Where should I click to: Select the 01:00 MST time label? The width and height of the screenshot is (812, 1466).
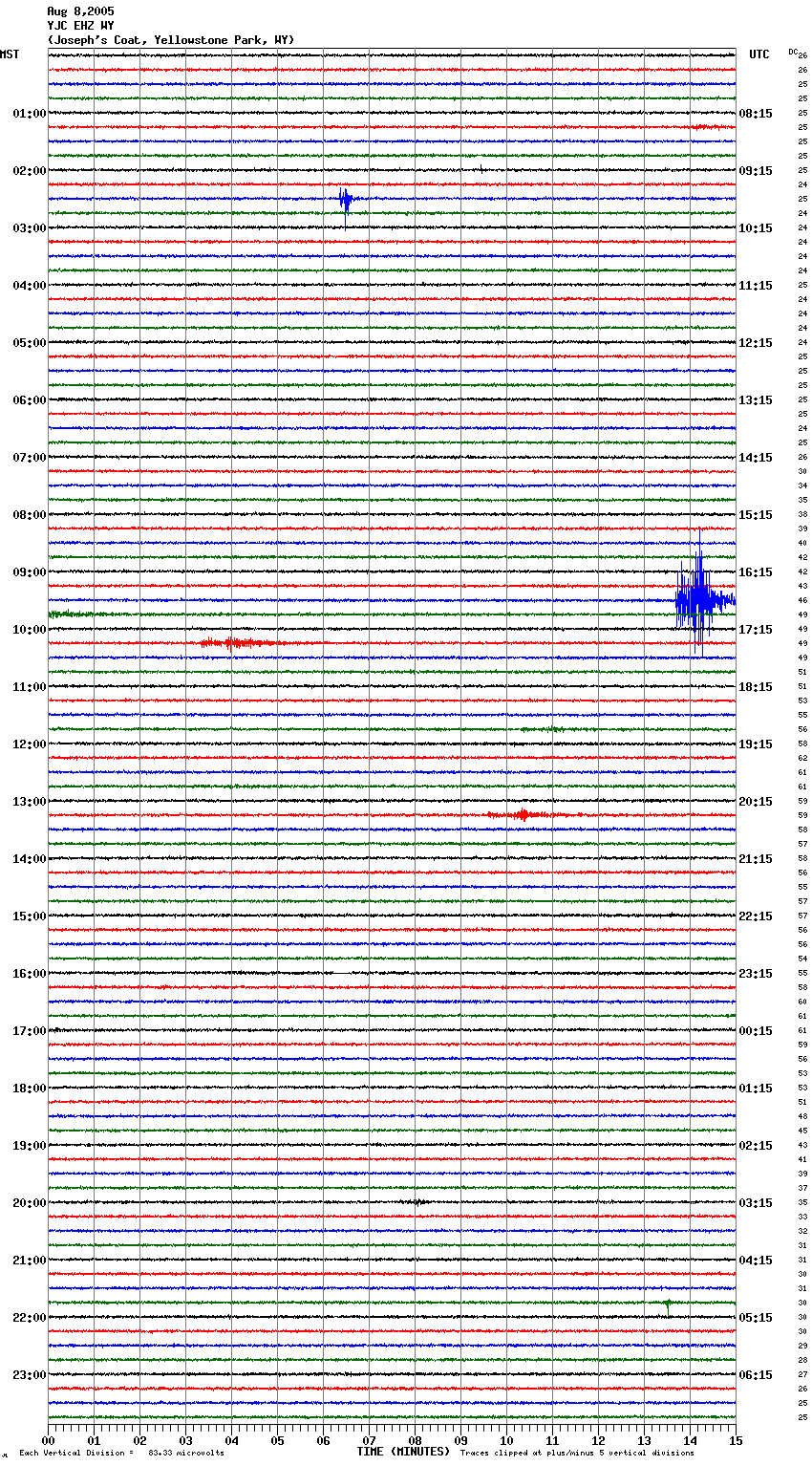click(x=30, y=114)
